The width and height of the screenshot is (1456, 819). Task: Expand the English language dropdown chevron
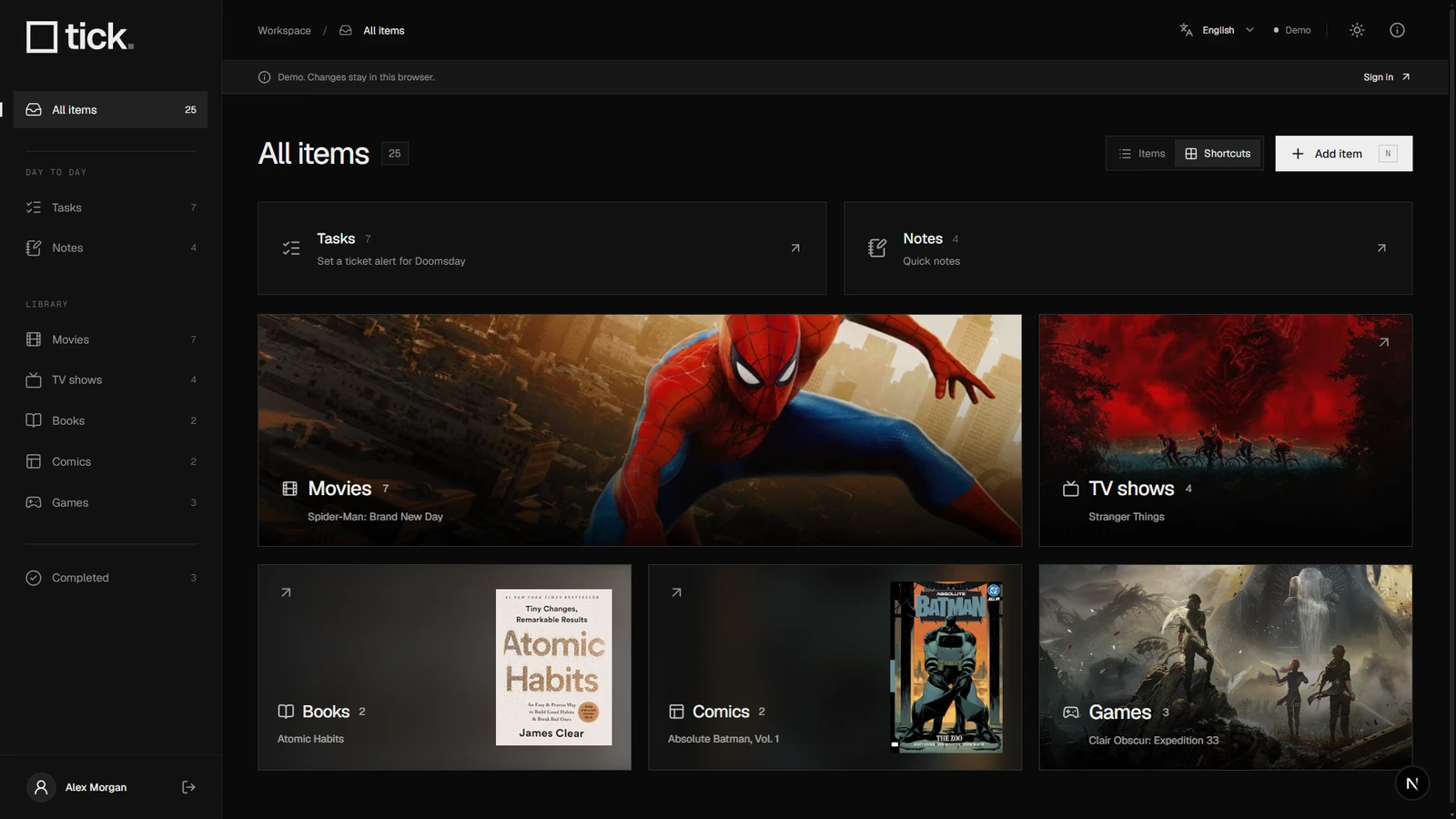coord(1249,30)
